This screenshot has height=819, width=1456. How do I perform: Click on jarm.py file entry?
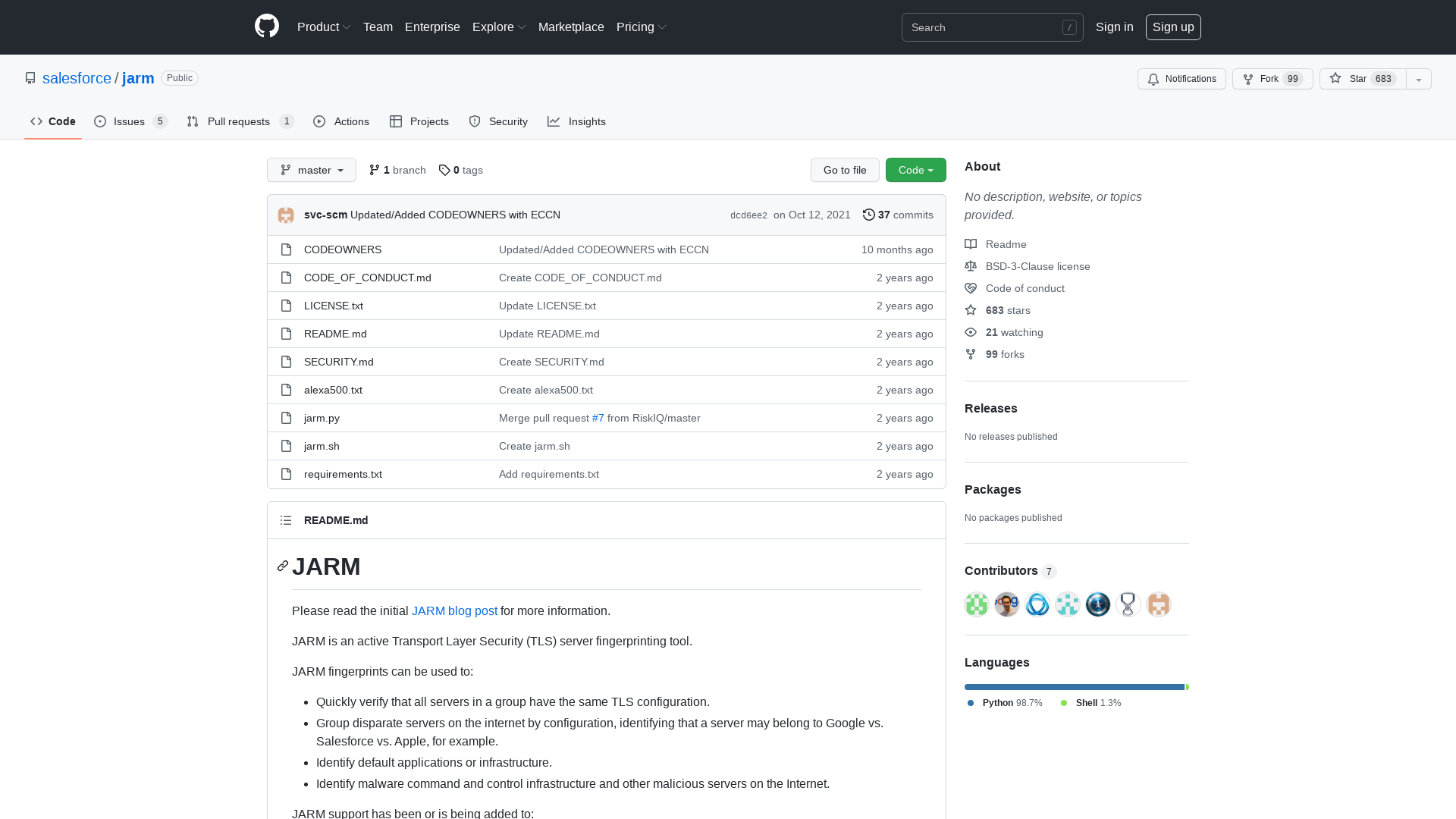pos(321,417)
